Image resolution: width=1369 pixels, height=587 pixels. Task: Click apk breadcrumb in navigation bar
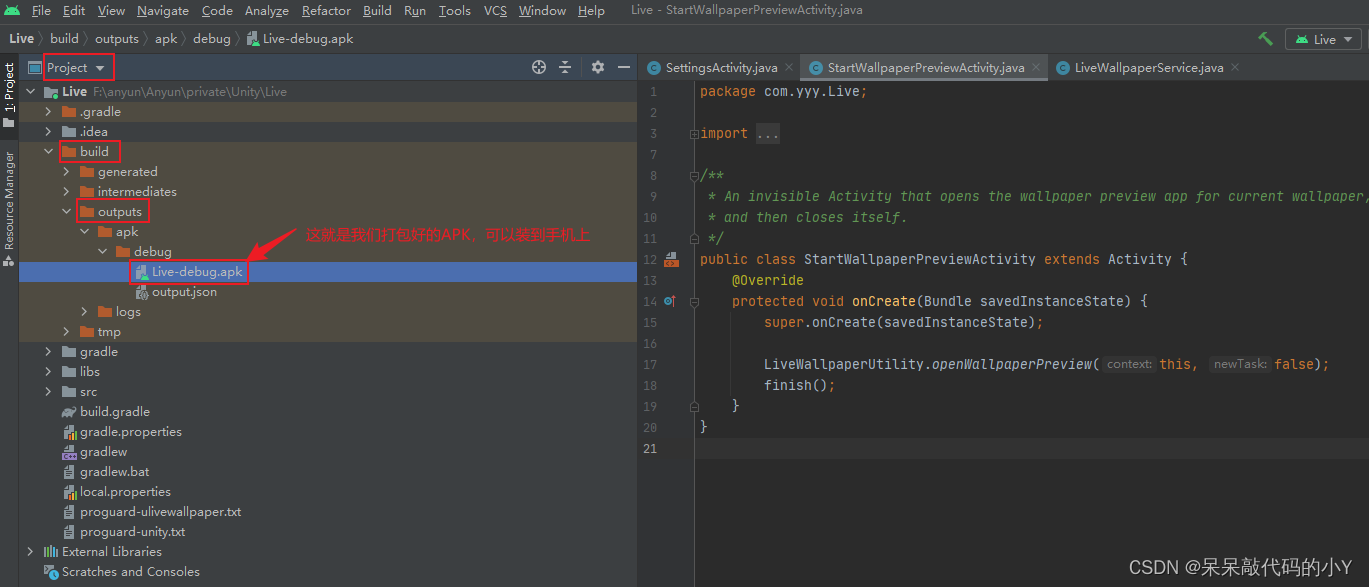coord(166,39)
